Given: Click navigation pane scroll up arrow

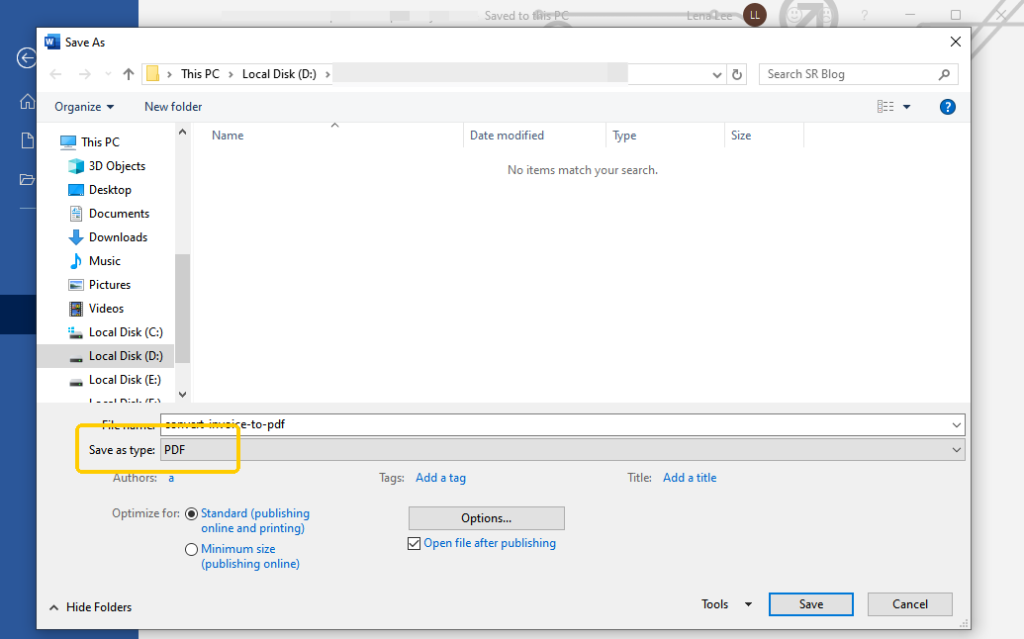Looking at the screenshot, I should coord(182,132).
